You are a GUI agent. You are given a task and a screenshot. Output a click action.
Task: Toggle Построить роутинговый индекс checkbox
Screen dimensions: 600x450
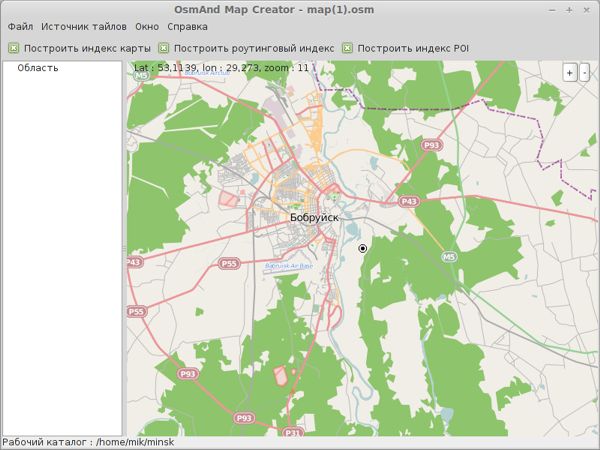tap(164, 48)
